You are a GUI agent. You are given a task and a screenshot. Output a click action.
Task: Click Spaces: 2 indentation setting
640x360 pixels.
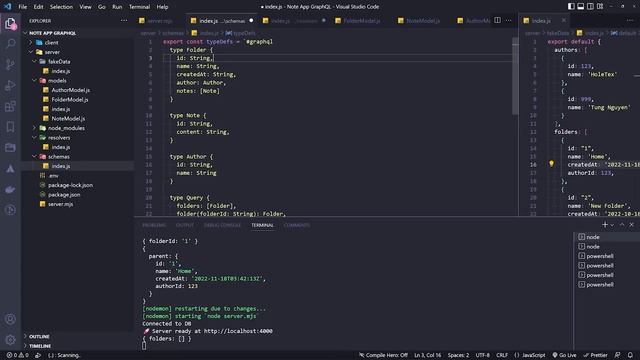pos(458,355)
